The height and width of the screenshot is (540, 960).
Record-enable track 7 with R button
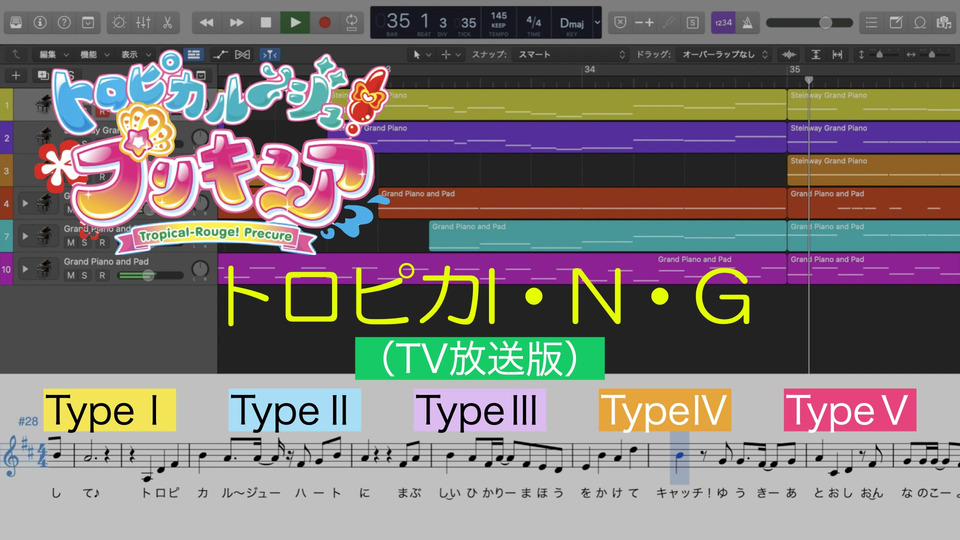tap(102, 242)
